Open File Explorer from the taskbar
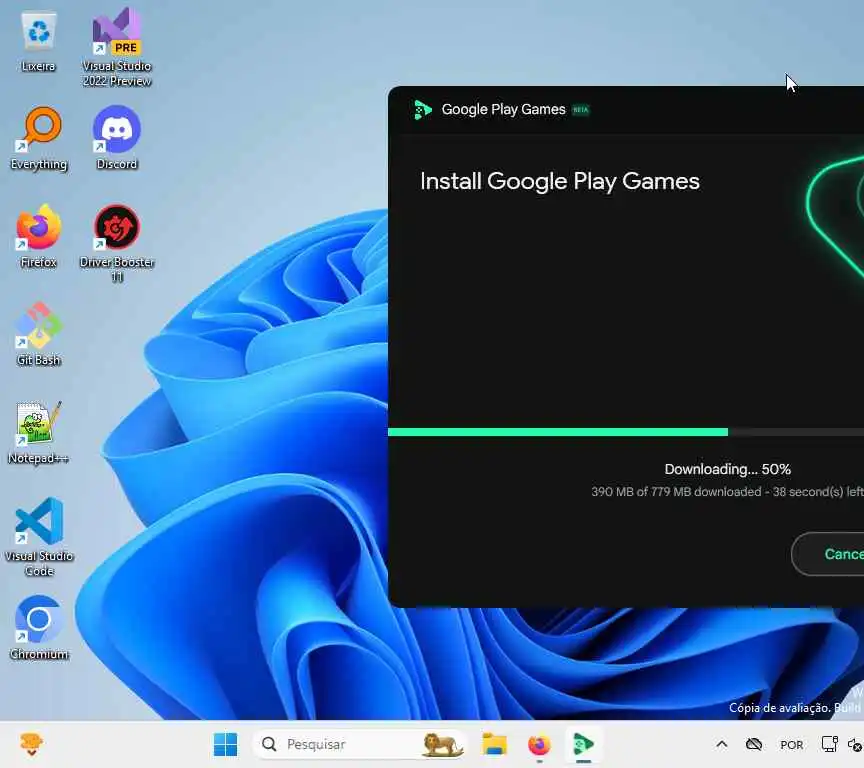Screen dimensions: 864x768 coord(494,744)
